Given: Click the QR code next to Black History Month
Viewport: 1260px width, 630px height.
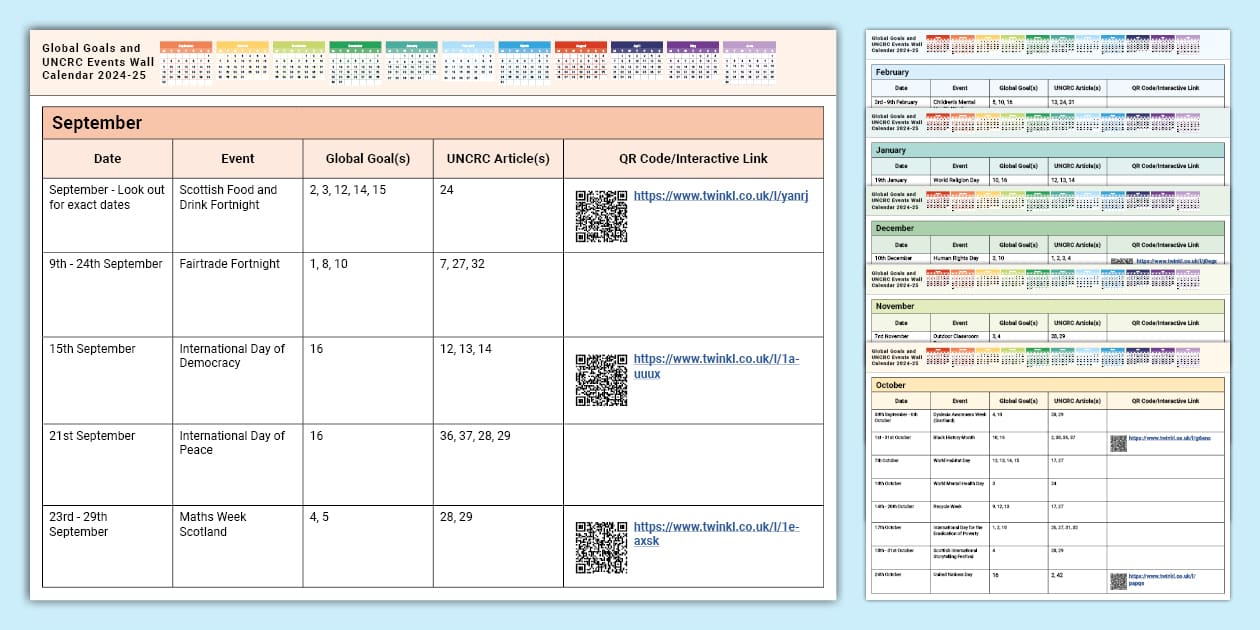Looking at the screenshot, I should click(1118, 443).
